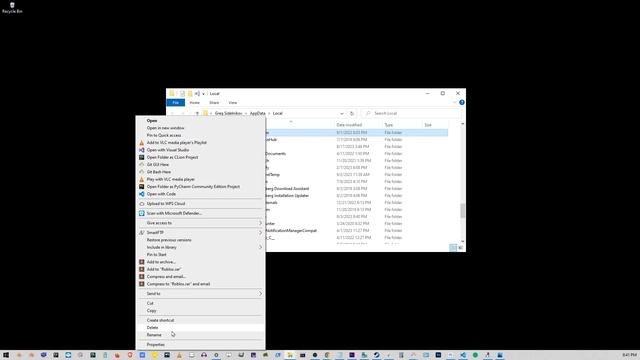Click the scrollbar down arrow in Explorer
The image size is (640, 360).
[462, 241]
